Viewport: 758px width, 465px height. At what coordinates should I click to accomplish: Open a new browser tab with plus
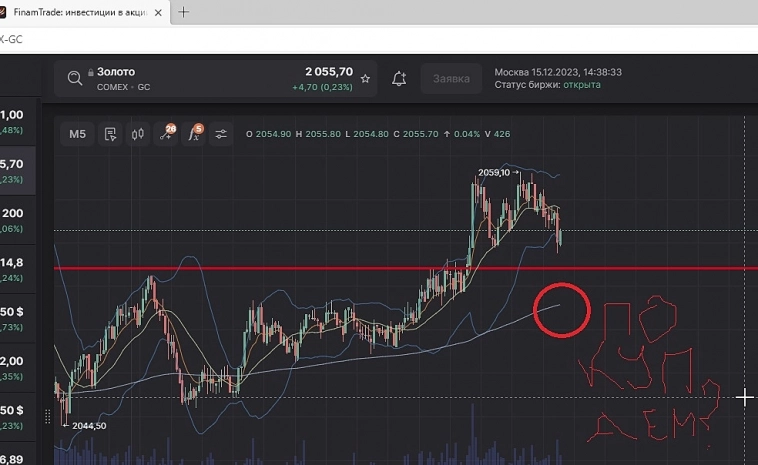click(184, 13)
